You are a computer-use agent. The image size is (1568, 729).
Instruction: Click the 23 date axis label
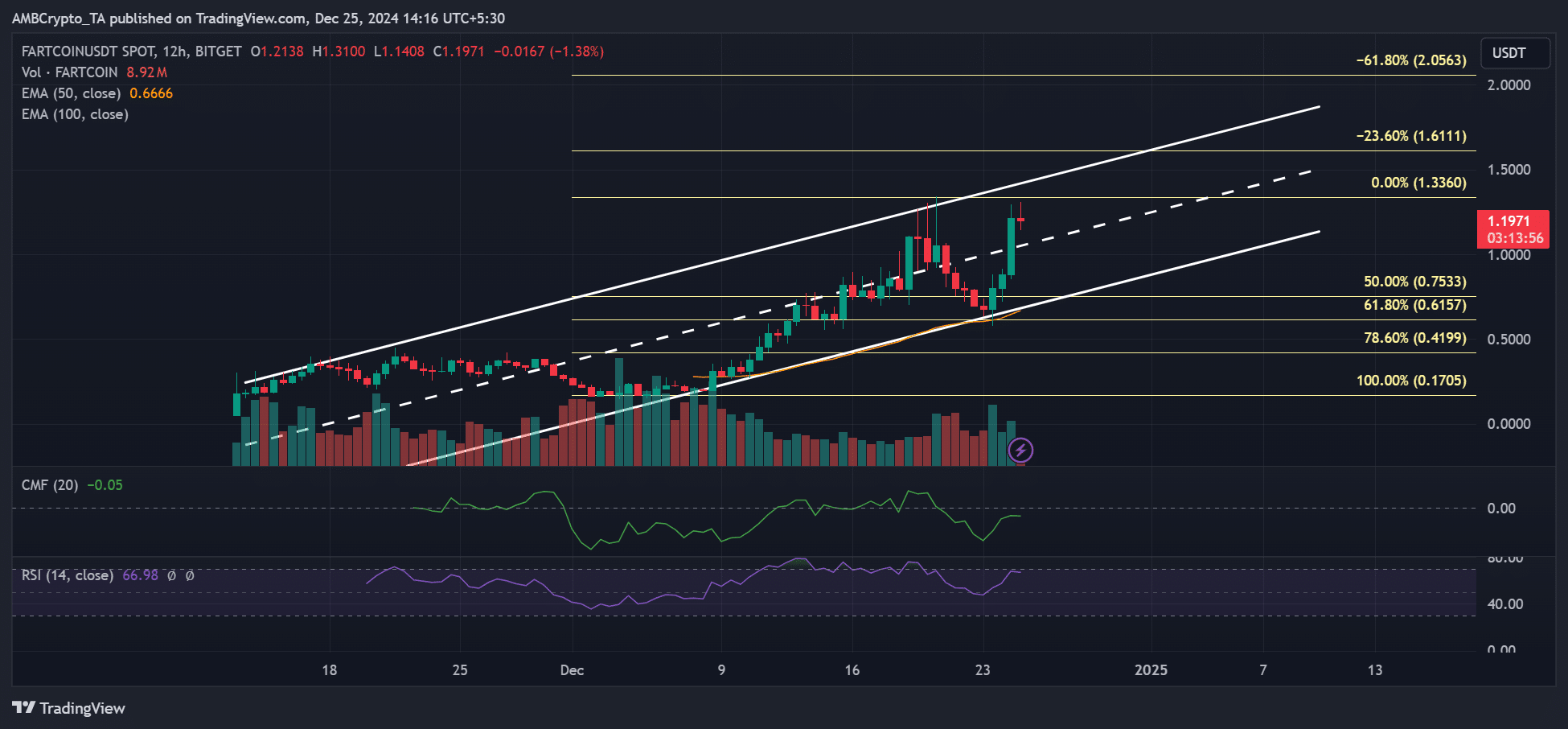tap(983, 670)
